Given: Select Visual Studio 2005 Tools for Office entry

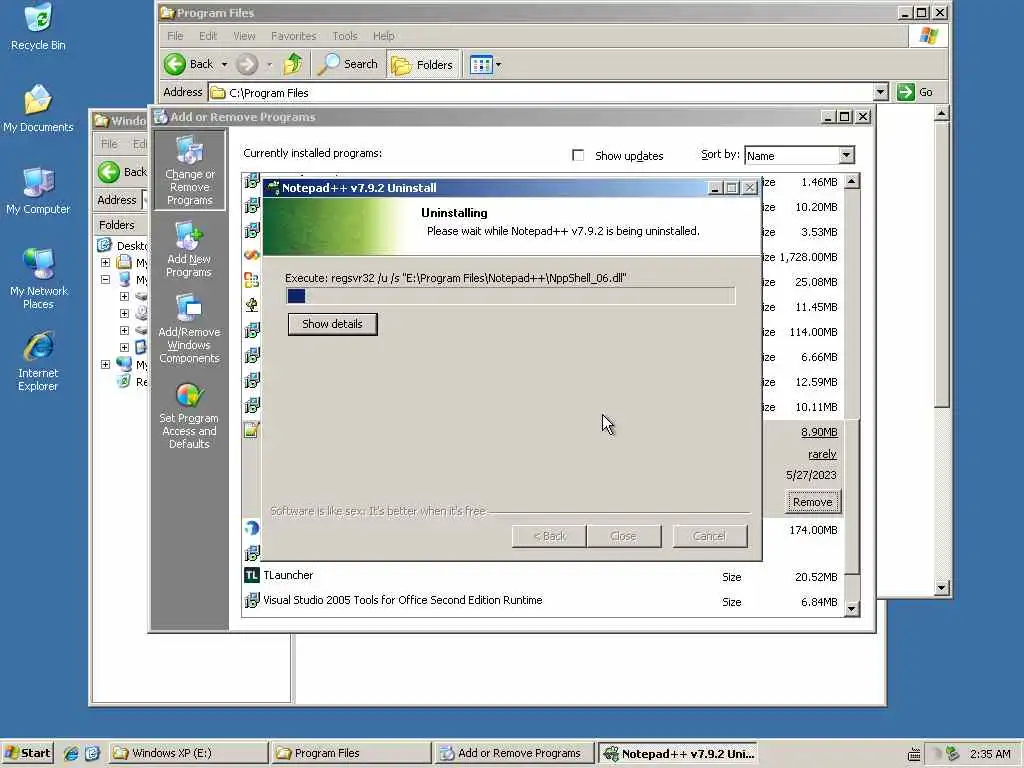Looking at the screenshot, I should click(542, 601).
